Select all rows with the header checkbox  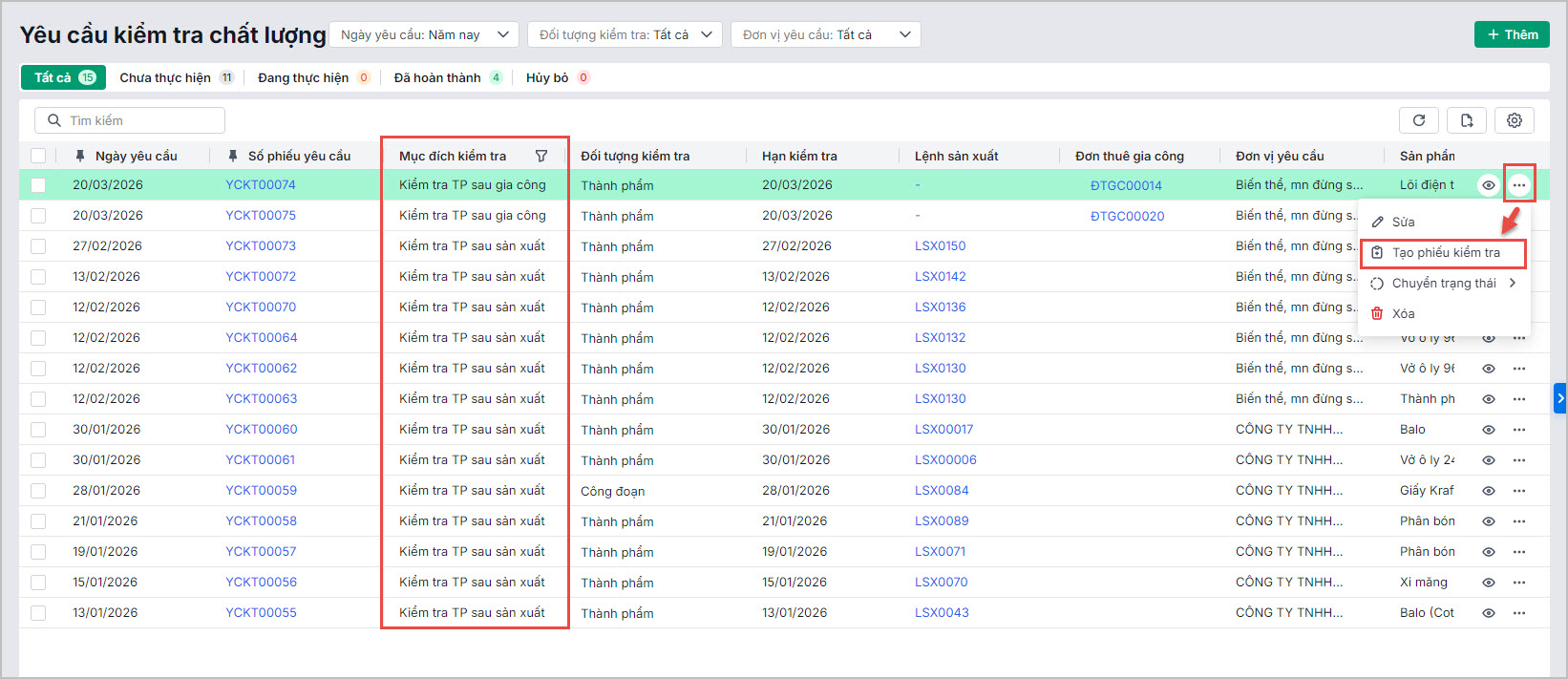pyautogui.click(x=38, y=156)
